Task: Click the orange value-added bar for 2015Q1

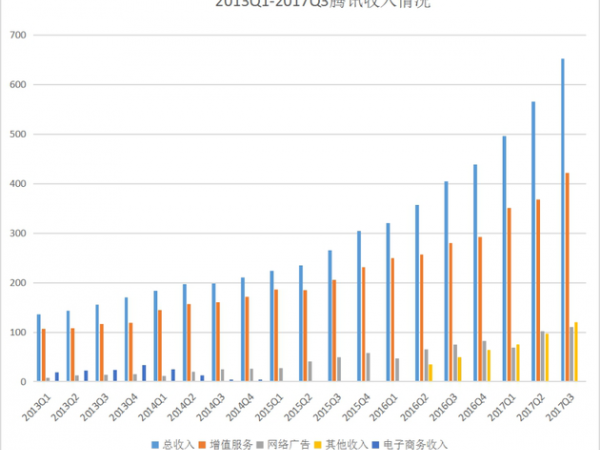Action: pos(276,335)
